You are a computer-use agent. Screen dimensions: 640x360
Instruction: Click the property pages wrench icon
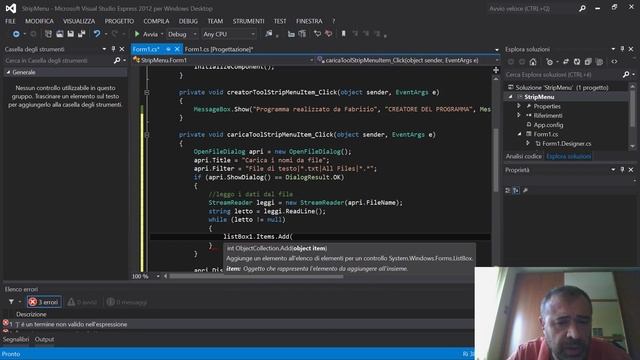point(525,191)
